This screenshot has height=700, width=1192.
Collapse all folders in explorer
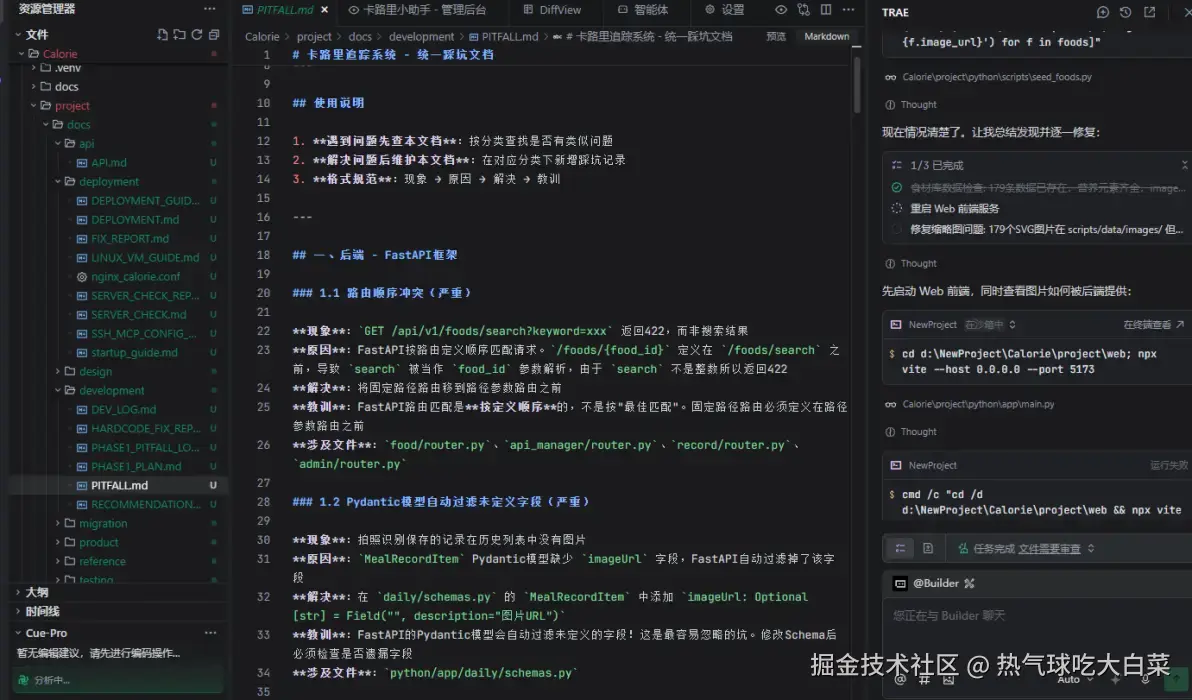tap(214, 34)
